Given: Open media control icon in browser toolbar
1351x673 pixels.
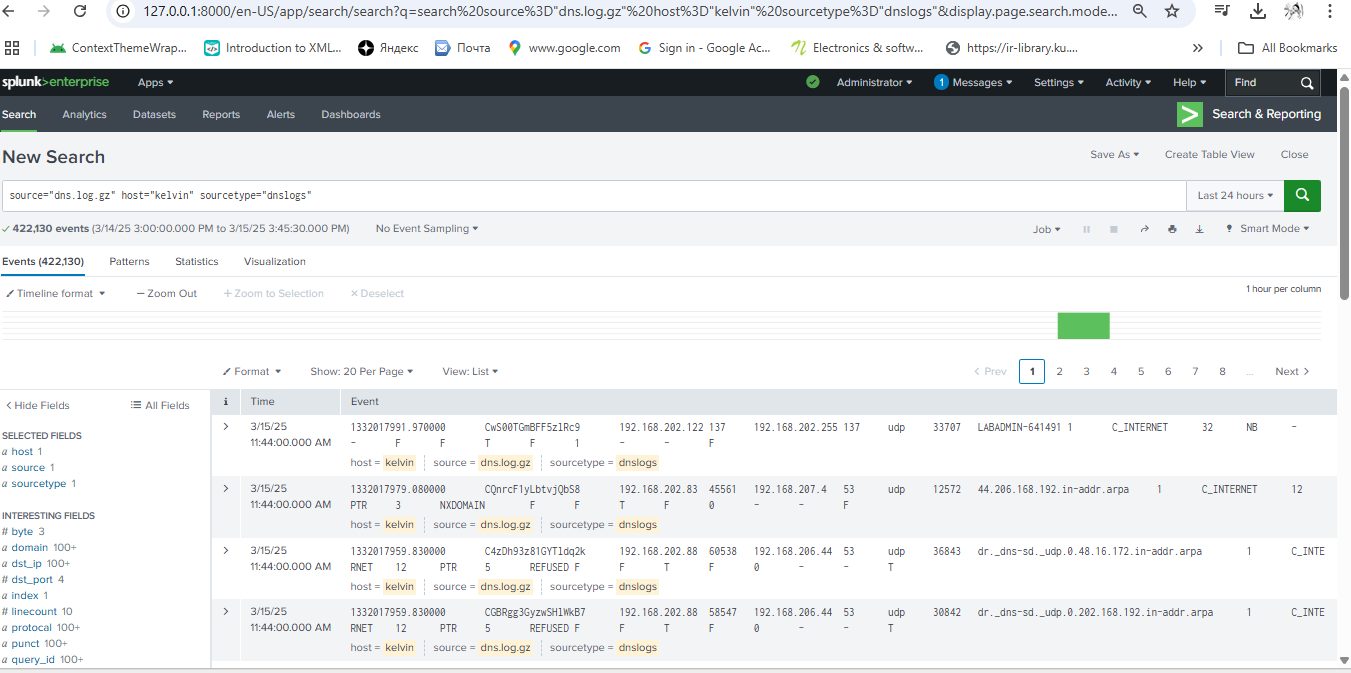Looking at the screenshot, I should [1222, 11].
